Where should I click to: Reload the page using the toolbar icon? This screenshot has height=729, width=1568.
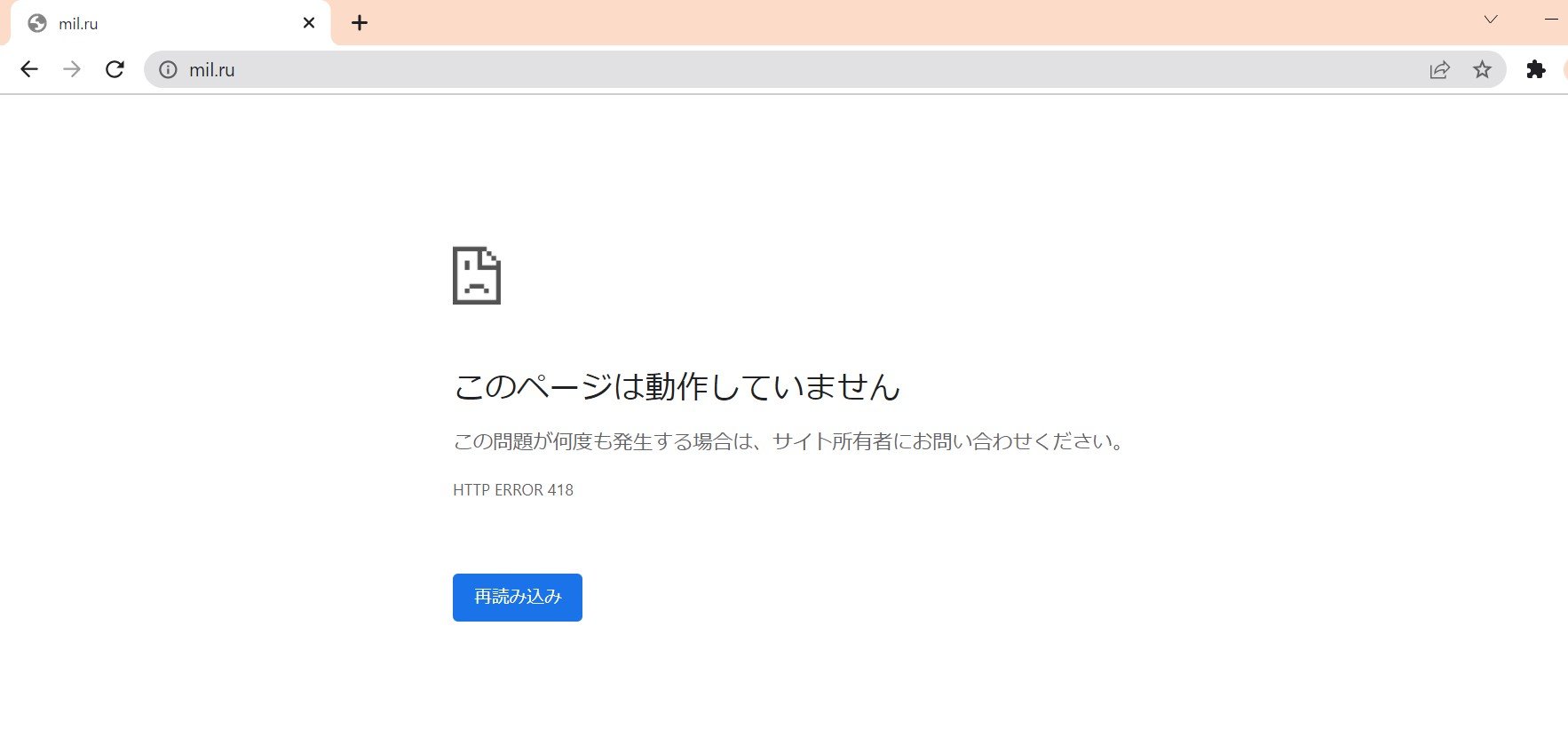point(115,69)
